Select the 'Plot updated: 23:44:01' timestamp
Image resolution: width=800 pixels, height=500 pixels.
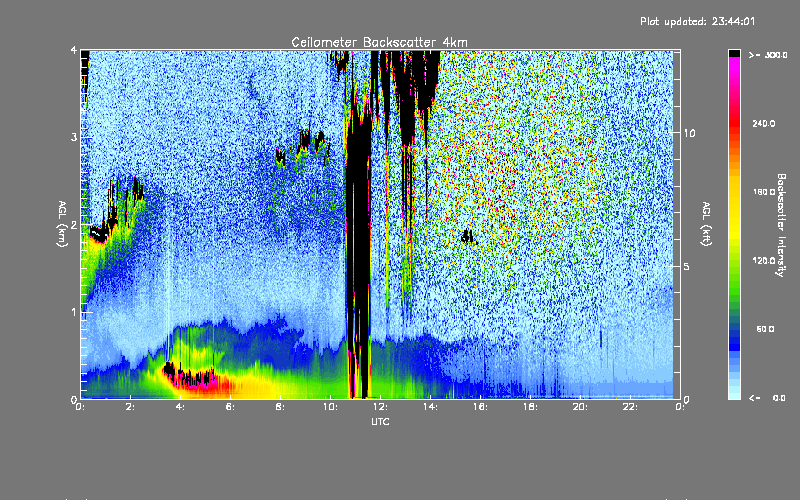click(x=697, y=21)
